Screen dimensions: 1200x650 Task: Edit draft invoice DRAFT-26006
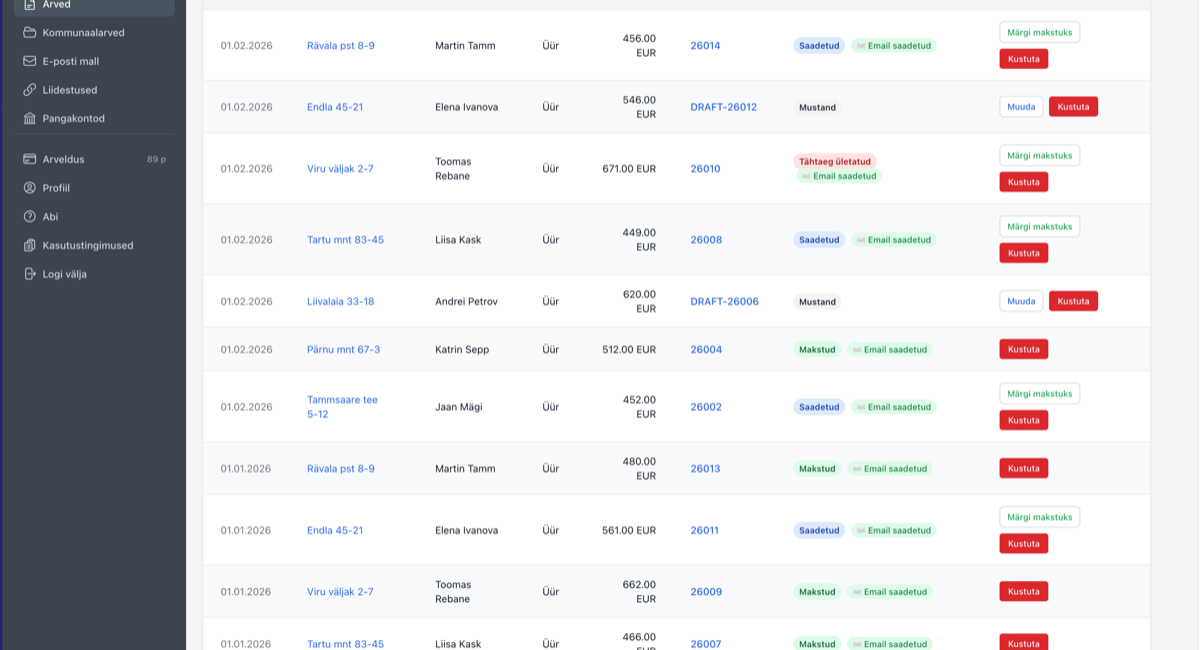1021,301
